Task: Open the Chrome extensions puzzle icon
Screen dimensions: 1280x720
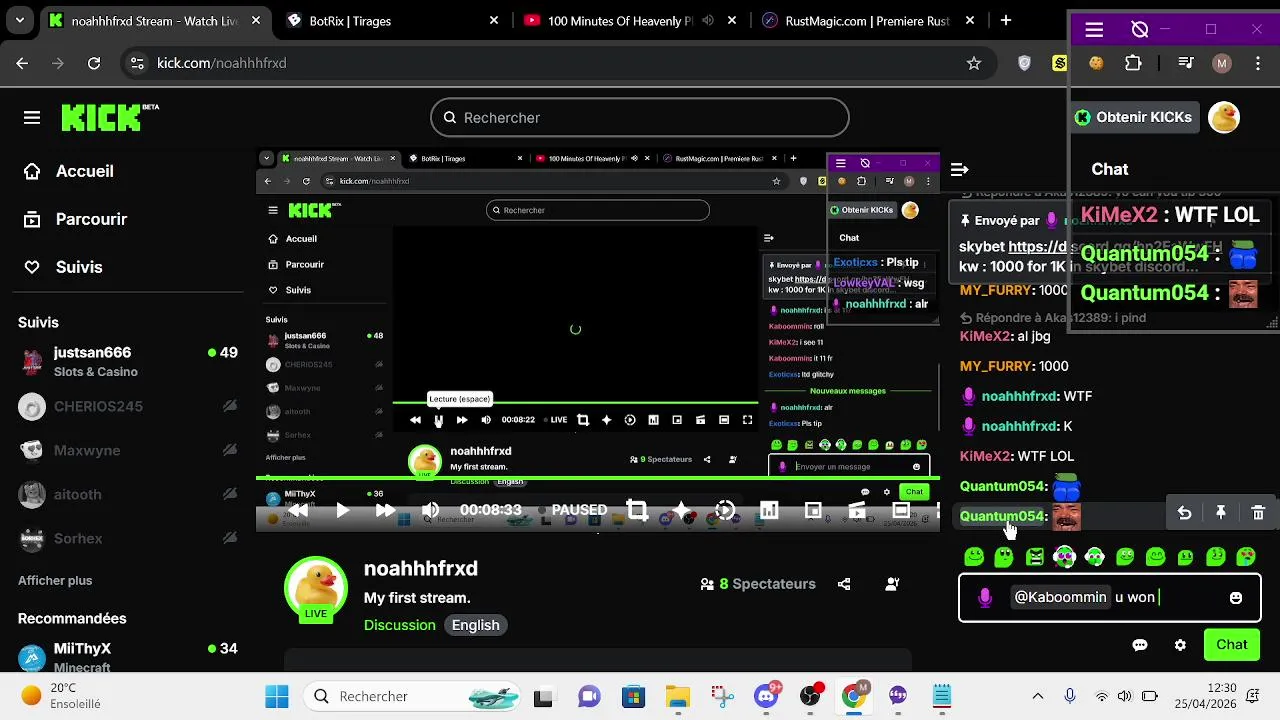Action: 1133,63
